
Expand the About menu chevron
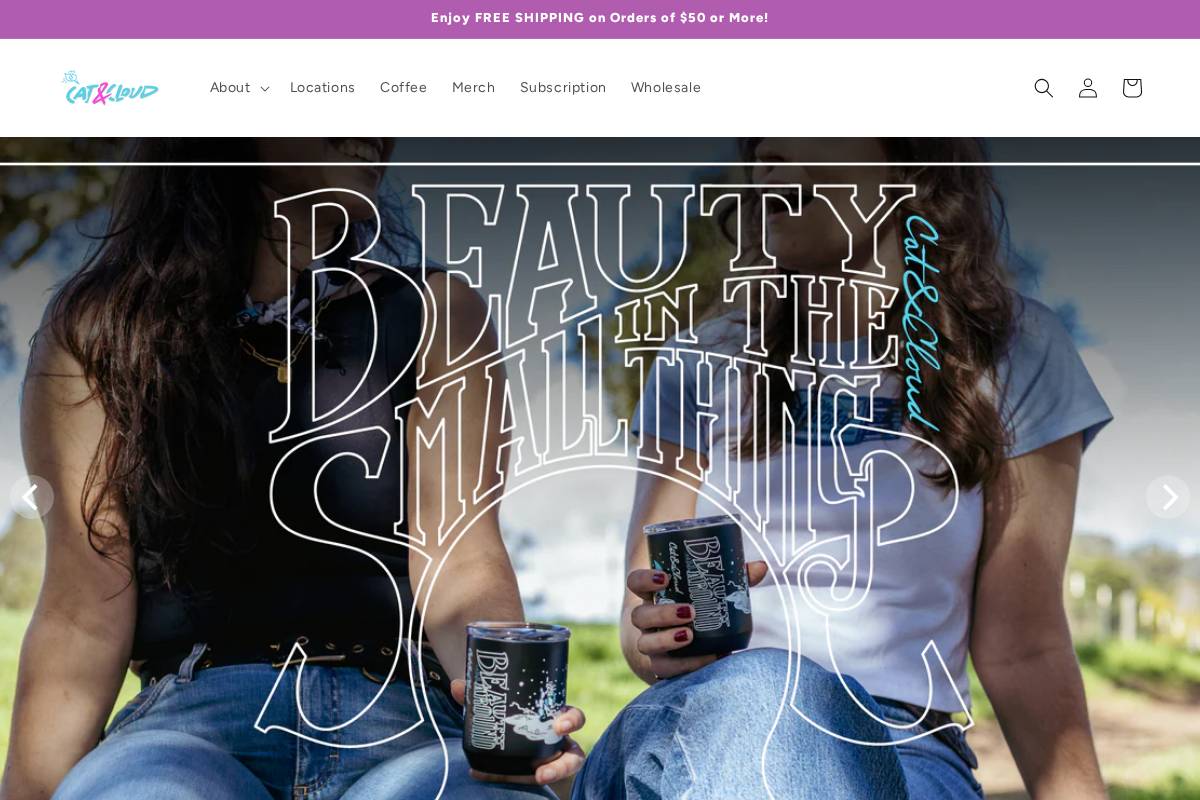264,89
